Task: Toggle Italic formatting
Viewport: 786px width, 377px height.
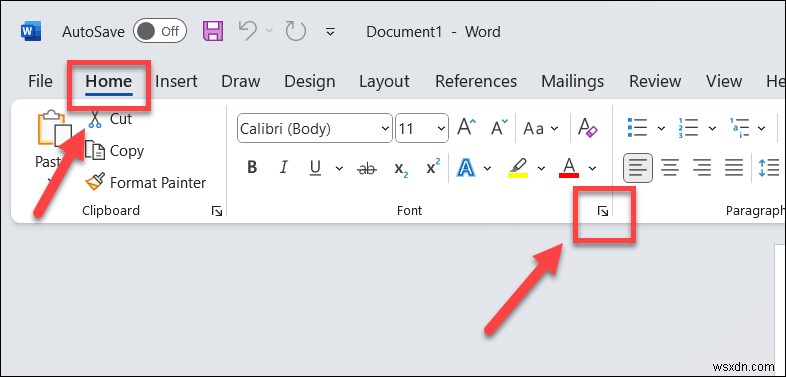Action: point(284,167)
